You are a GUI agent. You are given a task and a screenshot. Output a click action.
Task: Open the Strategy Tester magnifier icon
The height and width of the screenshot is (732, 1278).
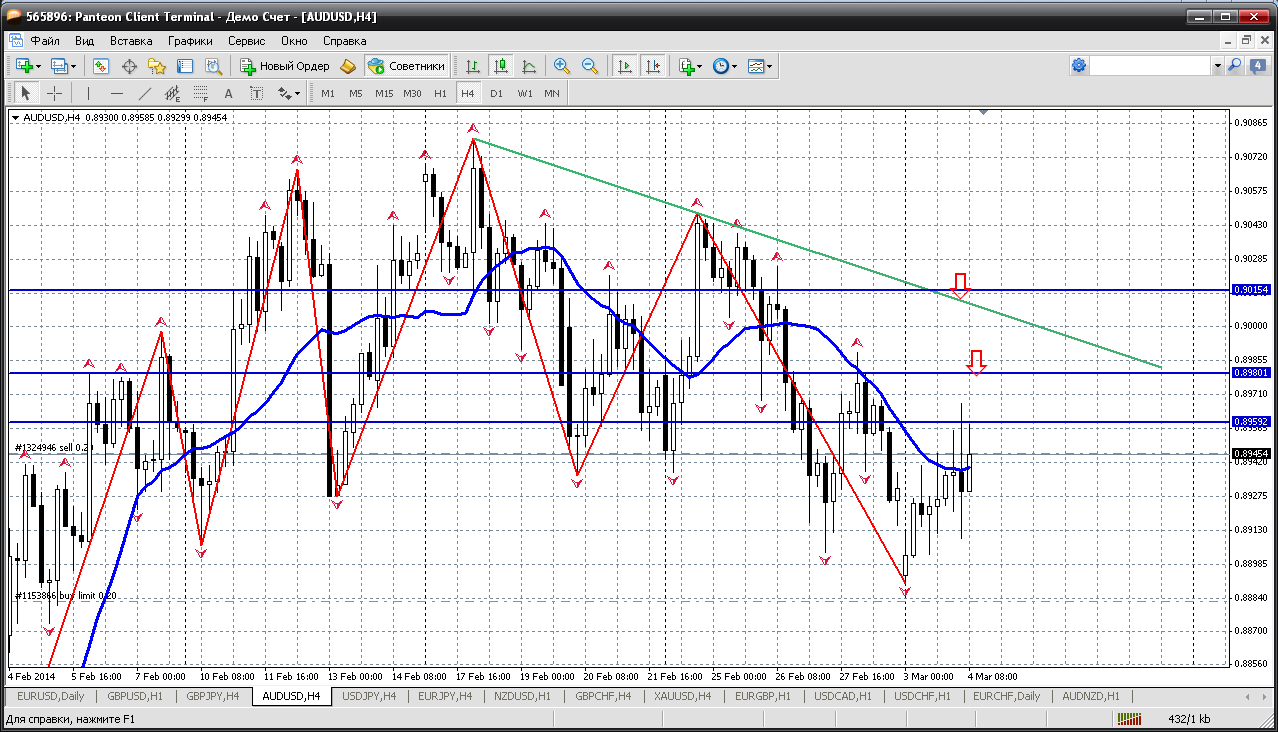point(213,66)
